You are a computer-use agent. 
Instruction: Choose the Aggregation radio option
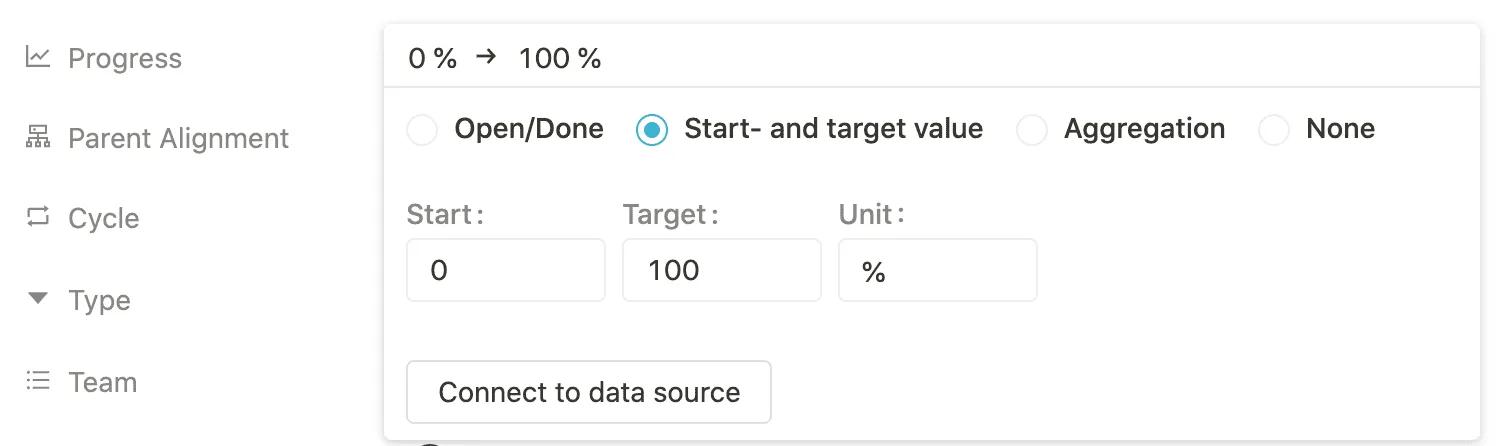[1032, 130]
